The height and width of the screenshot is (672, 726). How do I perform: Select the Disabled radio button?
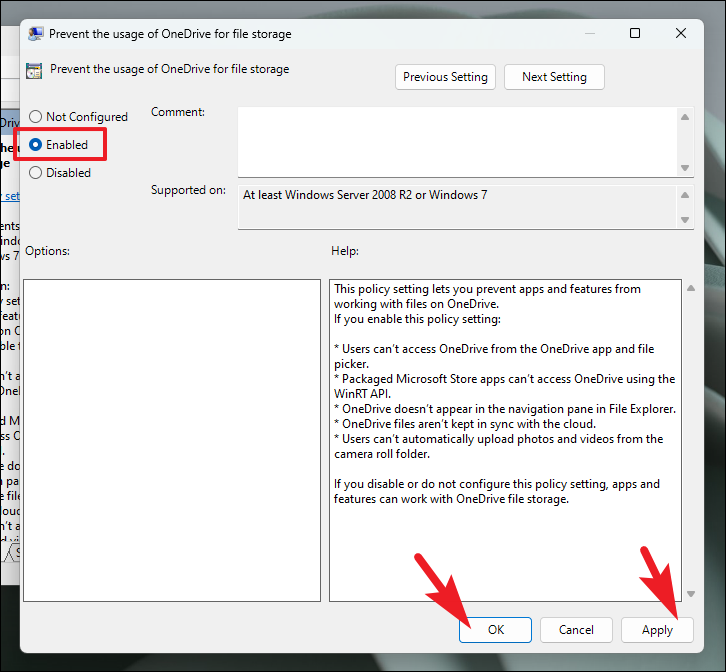(x=36, y=173)
